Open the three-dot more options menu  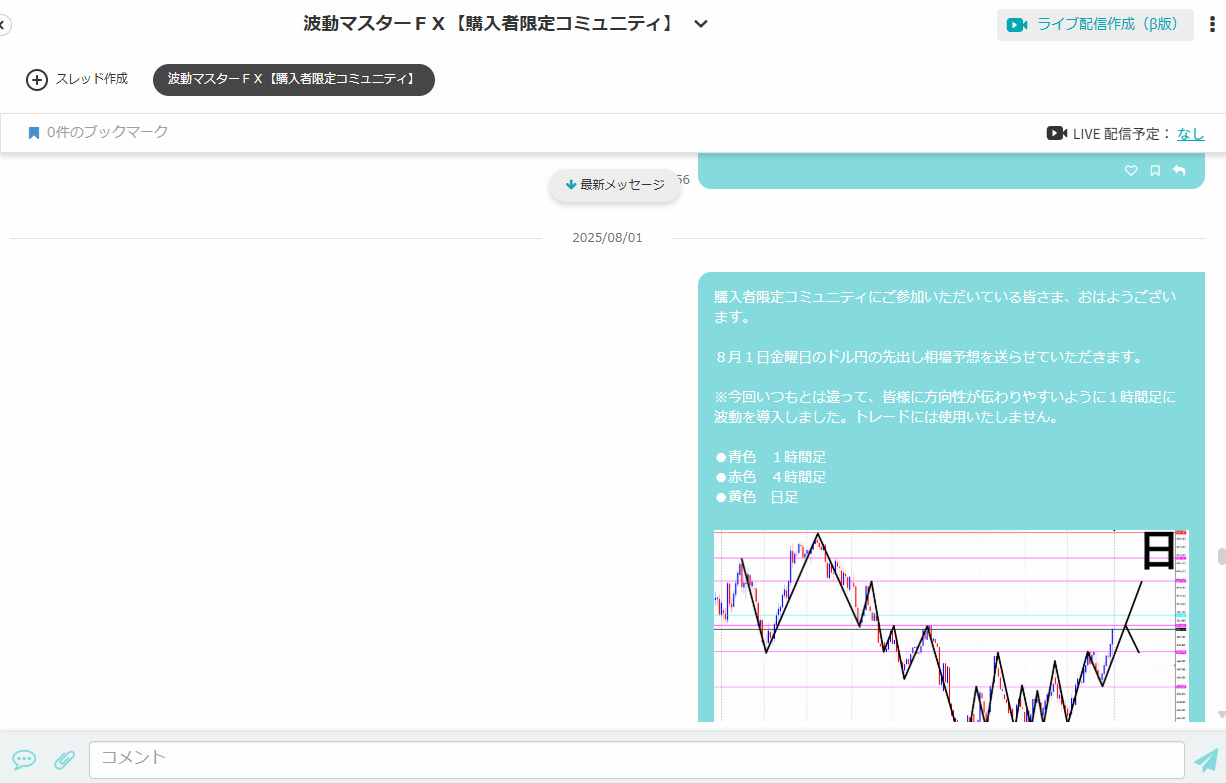1212,24
